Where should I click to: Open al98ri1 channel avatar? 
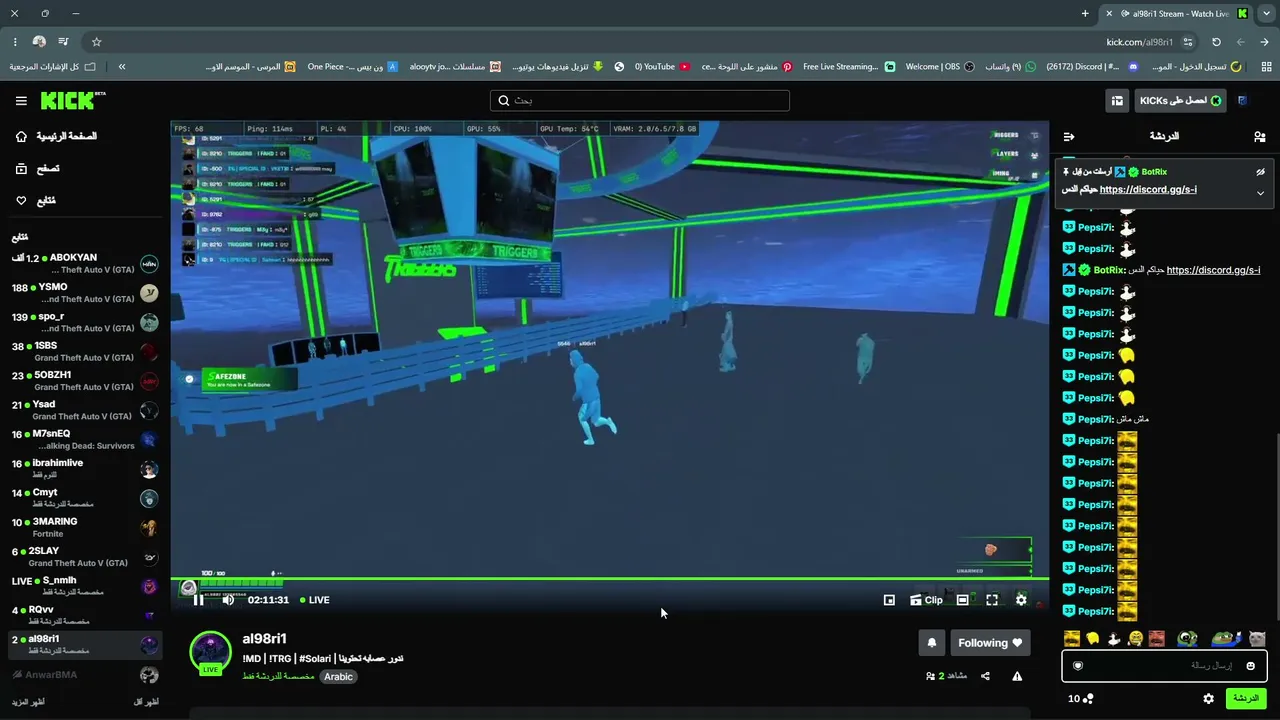pos(211,653)
